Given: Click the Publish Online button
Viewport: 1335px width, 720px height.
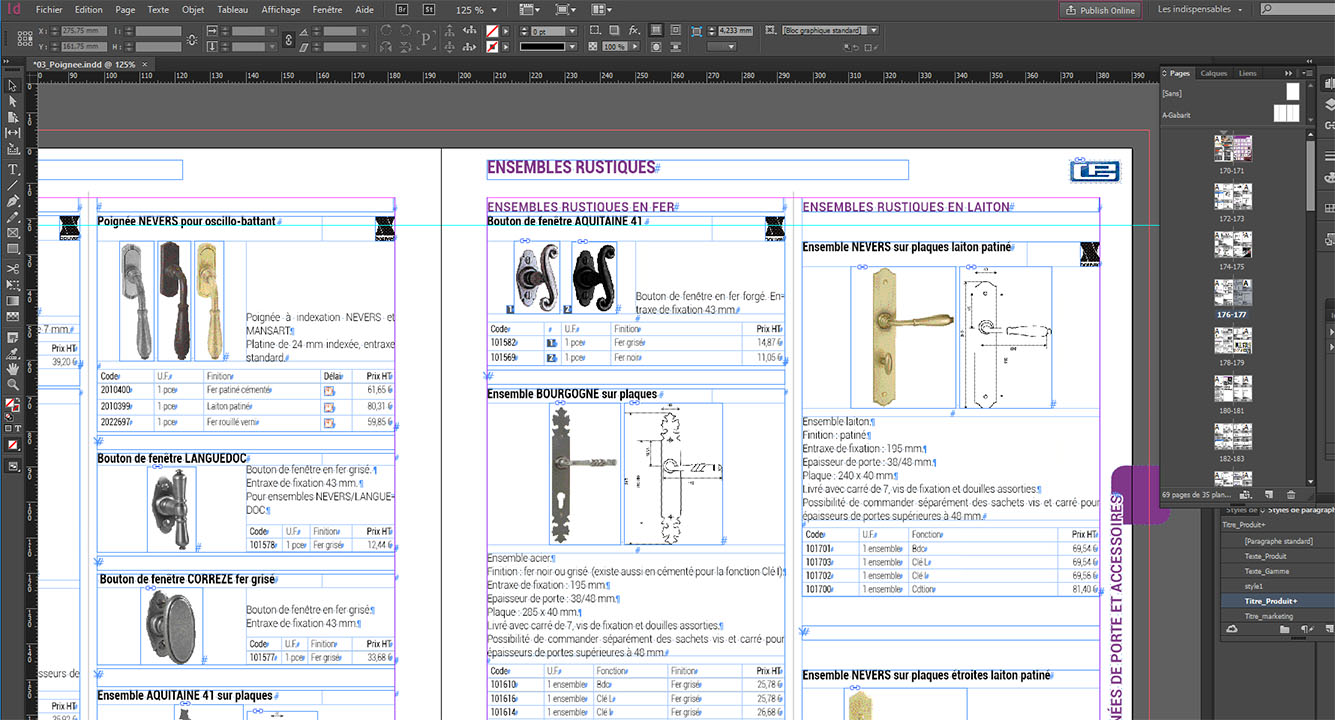Looking at the screenshot, I should pos(1100,10).
